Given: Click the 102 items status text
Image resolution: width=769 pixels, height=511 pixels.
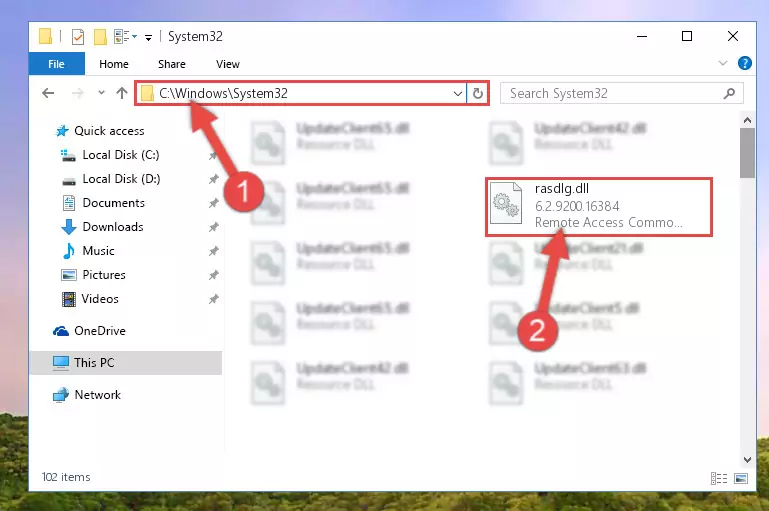Looking at the screenshot, I should coord(66,477).
